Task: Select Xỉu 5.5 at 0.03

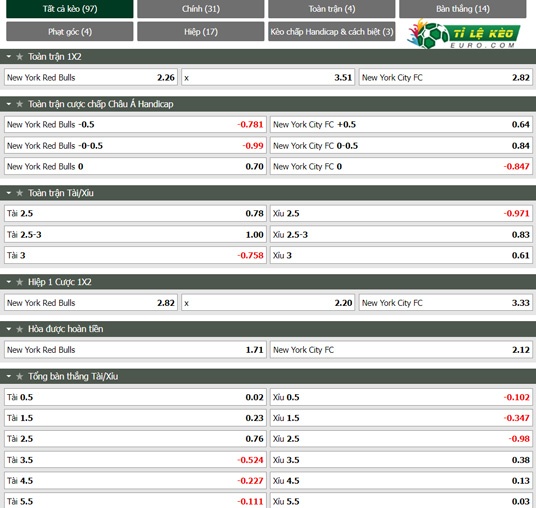Action: (401, 501)
